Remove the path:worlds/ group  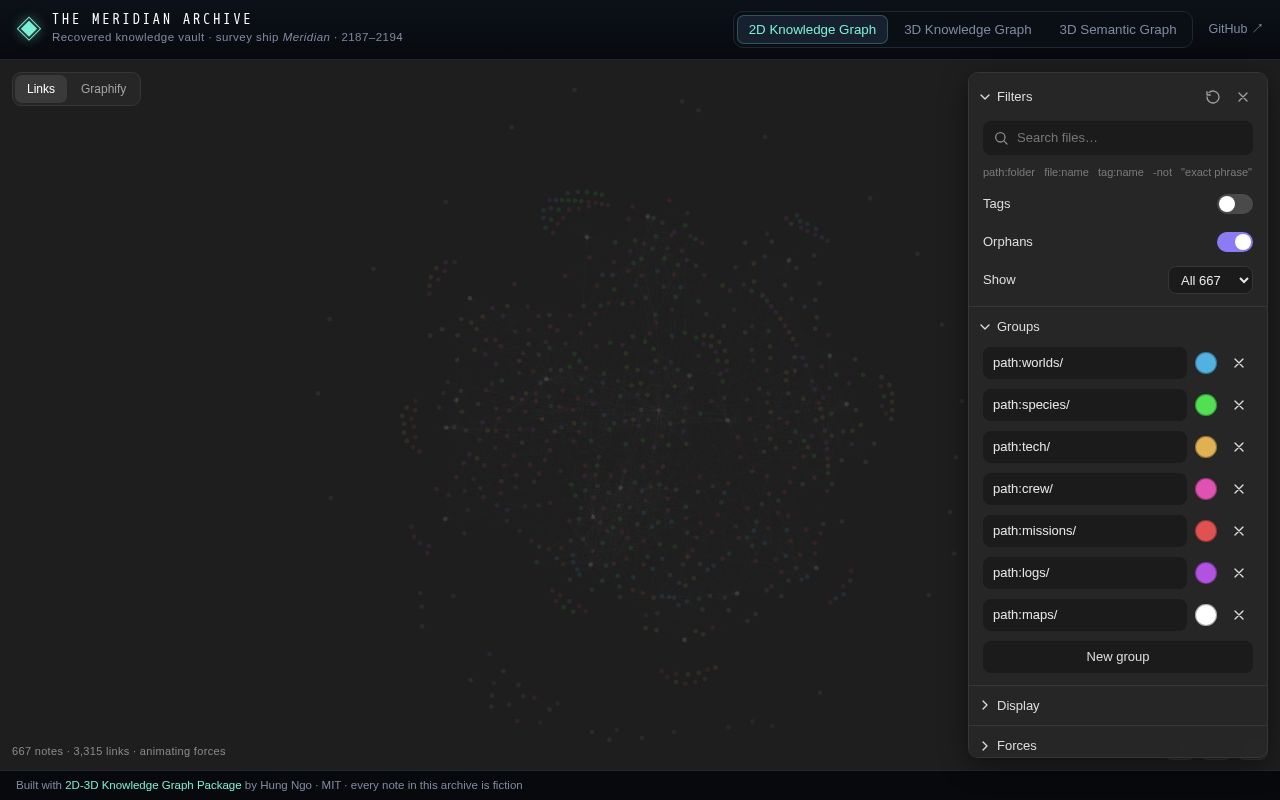pyautogui.click(x=1239, y=363)
